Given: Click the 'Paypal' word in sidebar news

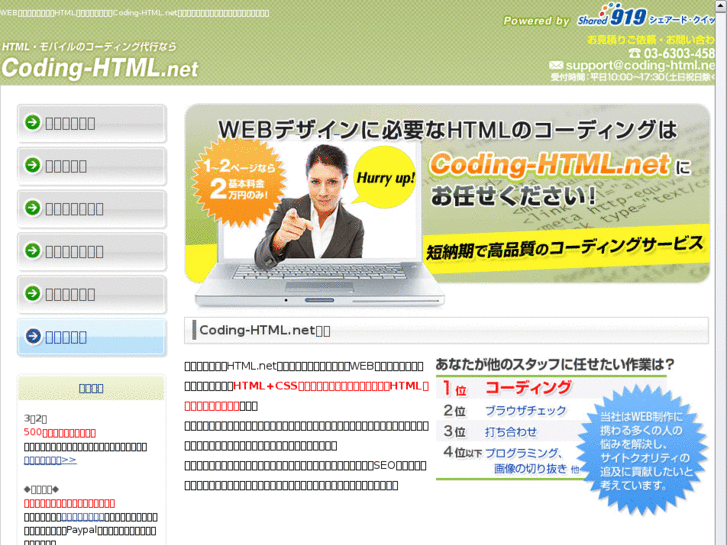Looking at the screenshot, I should (x=81, y=530).
